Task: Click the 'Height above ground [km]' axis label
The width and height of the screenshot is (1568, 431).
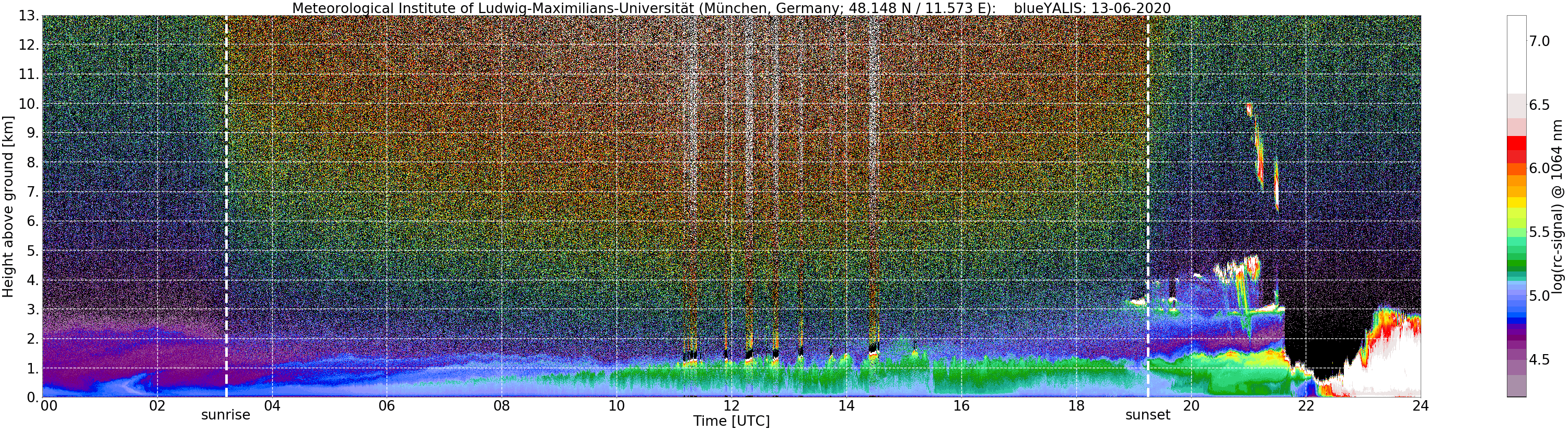Action: click(8, 207)
